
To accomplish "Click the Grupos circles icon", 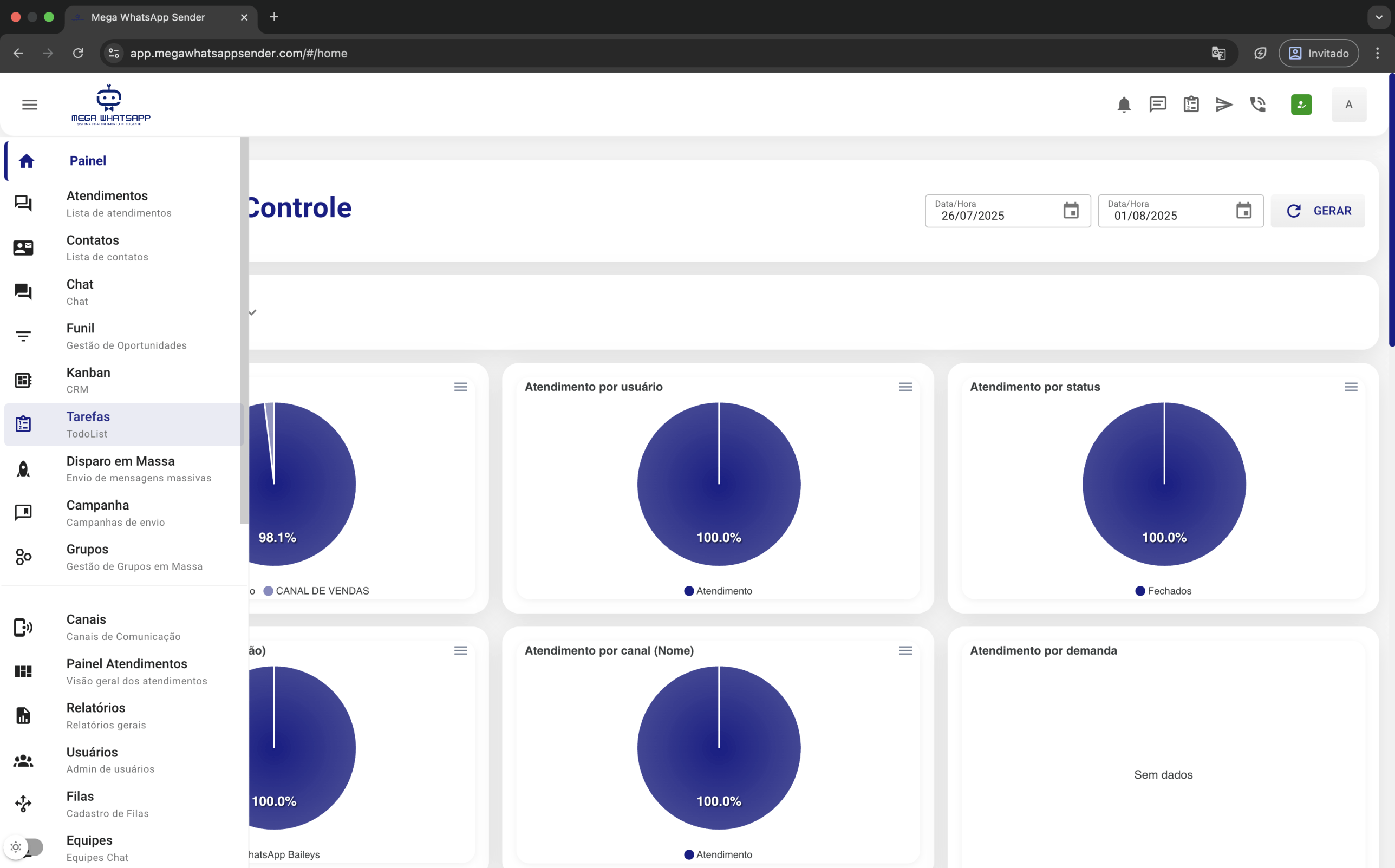I will [x=23, y=557].
